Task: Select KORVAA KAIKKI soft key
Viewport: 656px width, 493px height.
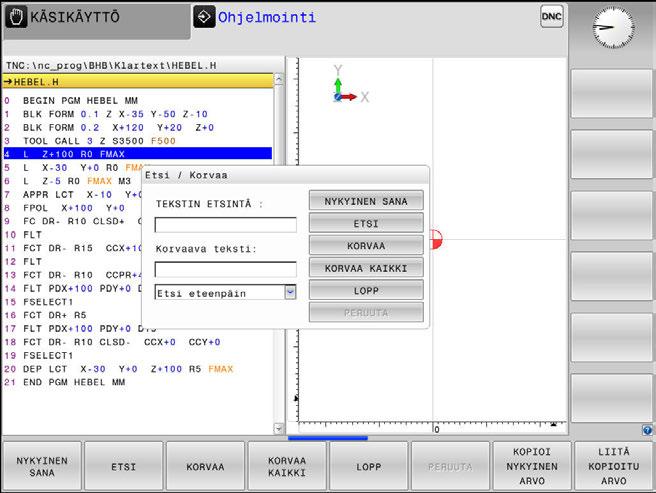Action: [287, 466]
